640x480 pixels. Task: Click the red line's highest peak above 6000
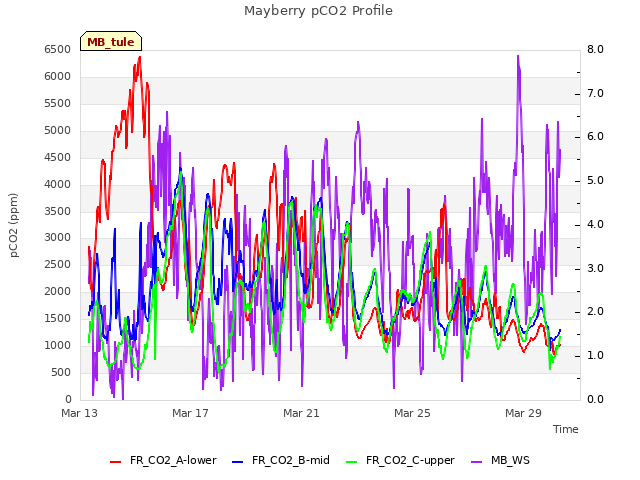140,58
